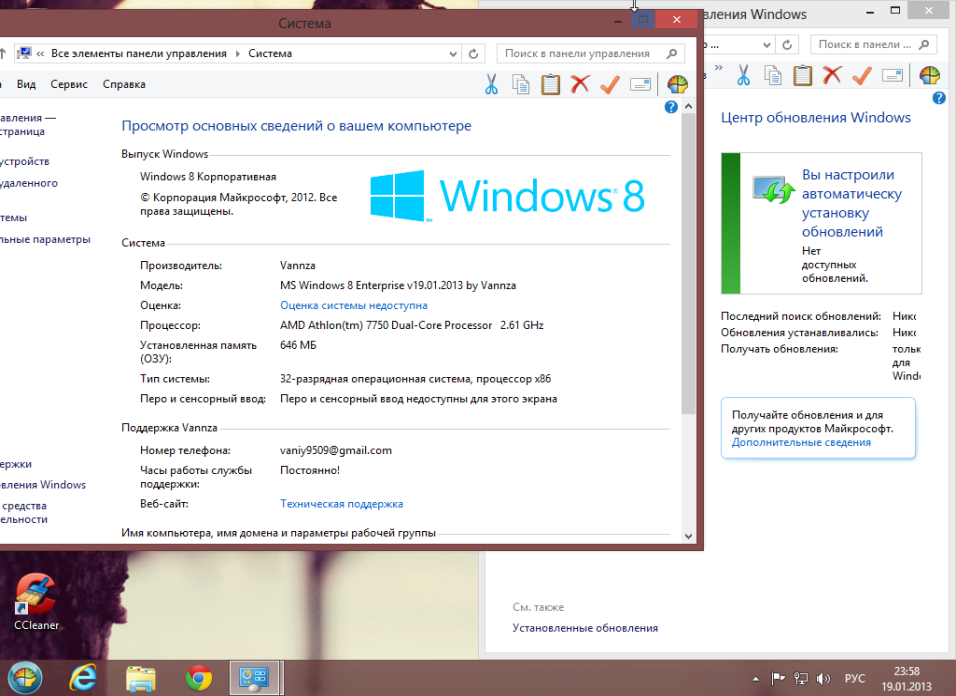
Task: Click orange checkmark icon in Windows Update window
Action: pyautogui.click(x=862, y=75)
